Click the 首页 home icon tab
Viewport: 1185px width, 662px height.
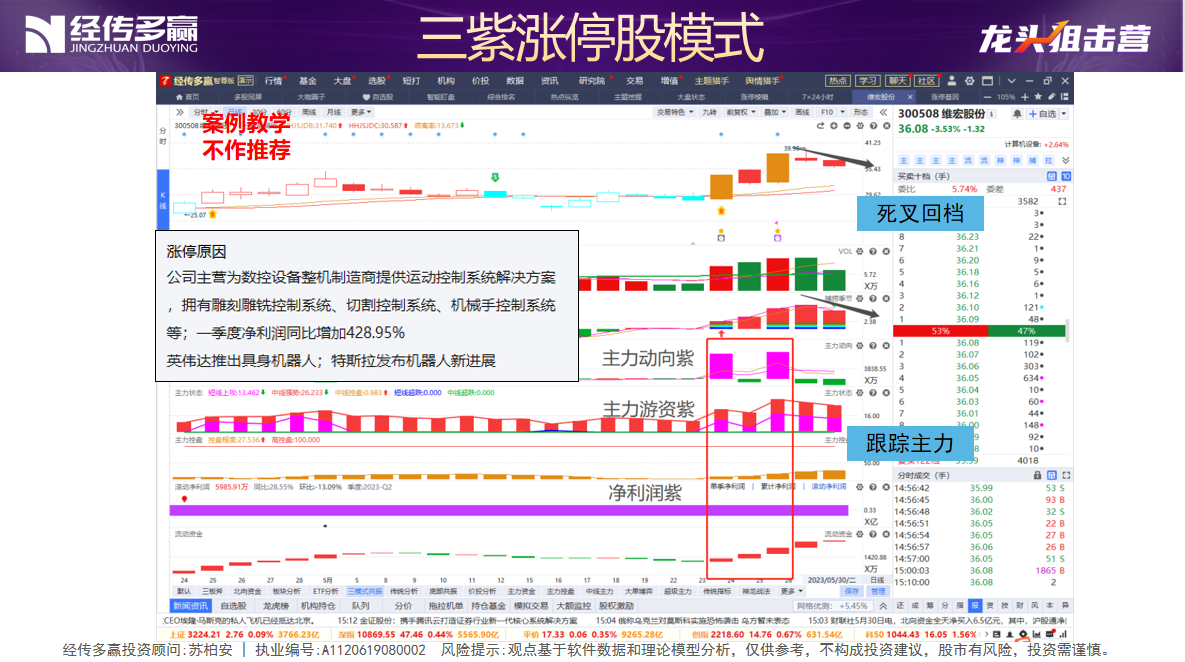coord(187,97)
